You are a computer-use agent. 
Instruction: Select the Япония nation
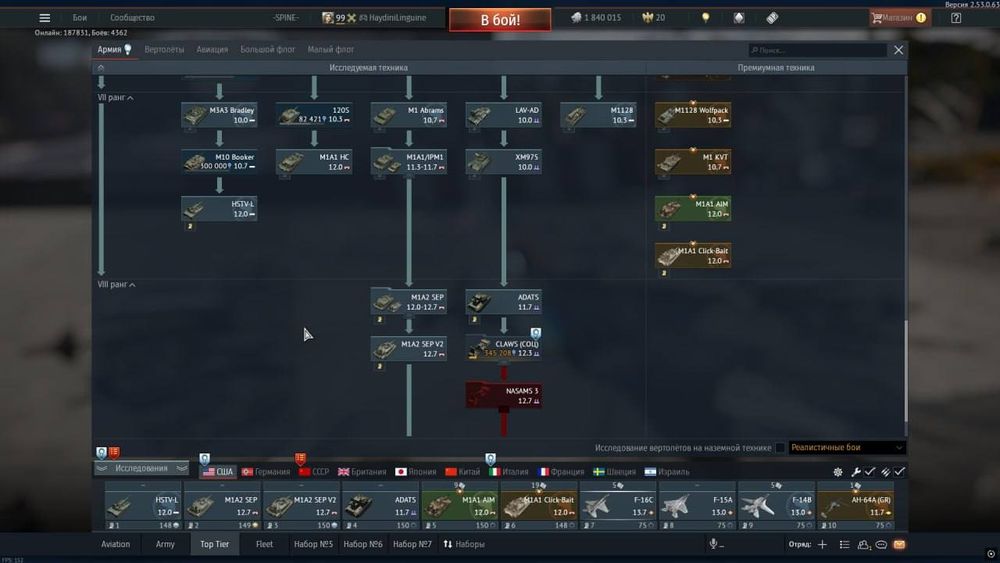(x=415, y=472)
